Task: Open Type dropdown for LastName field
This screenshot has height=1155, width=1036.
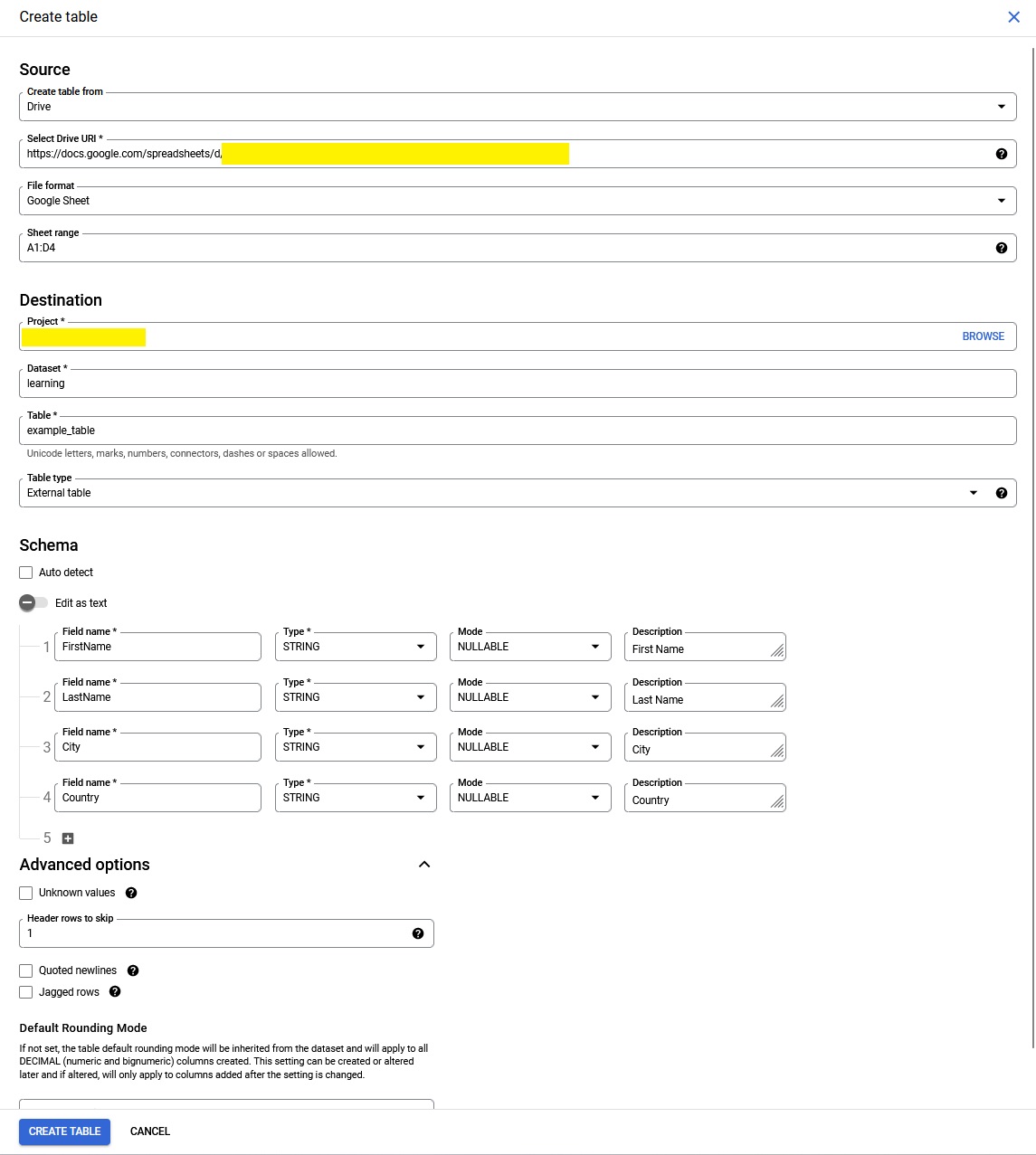Action: point(356,697)
